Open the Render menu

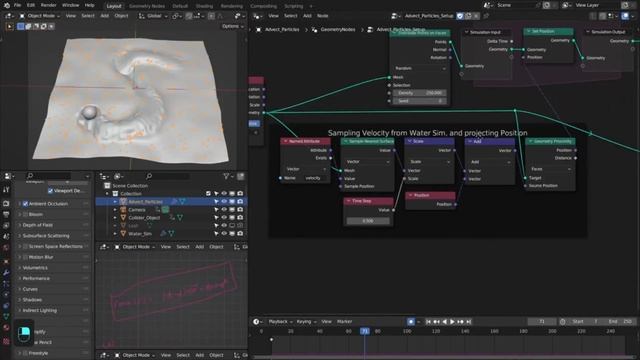pyautogui.click(x=48, y=5)
